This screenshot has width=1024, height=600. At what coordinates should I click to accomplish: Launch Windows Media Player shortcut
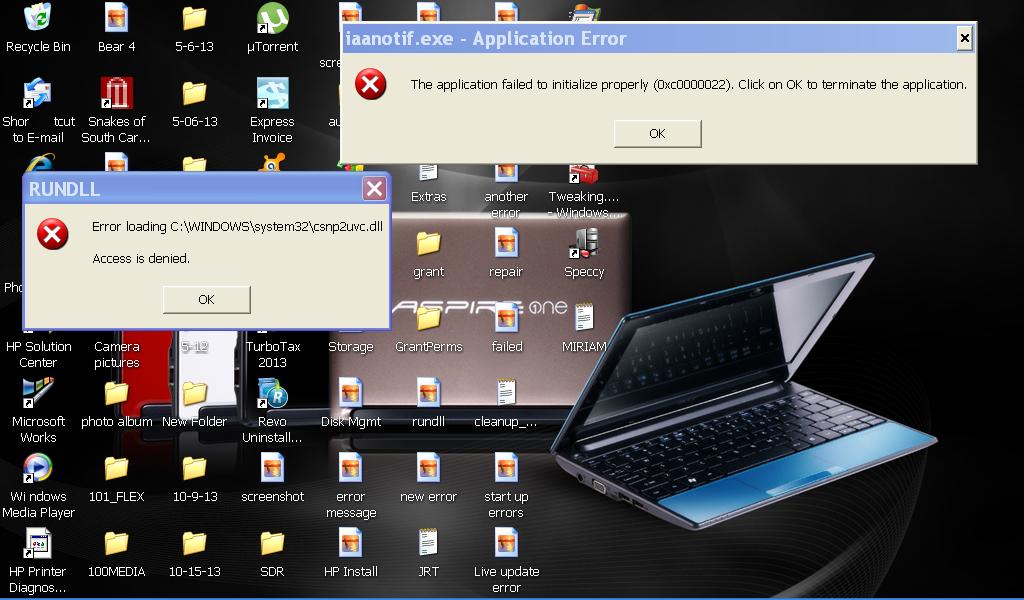[38, 468]
